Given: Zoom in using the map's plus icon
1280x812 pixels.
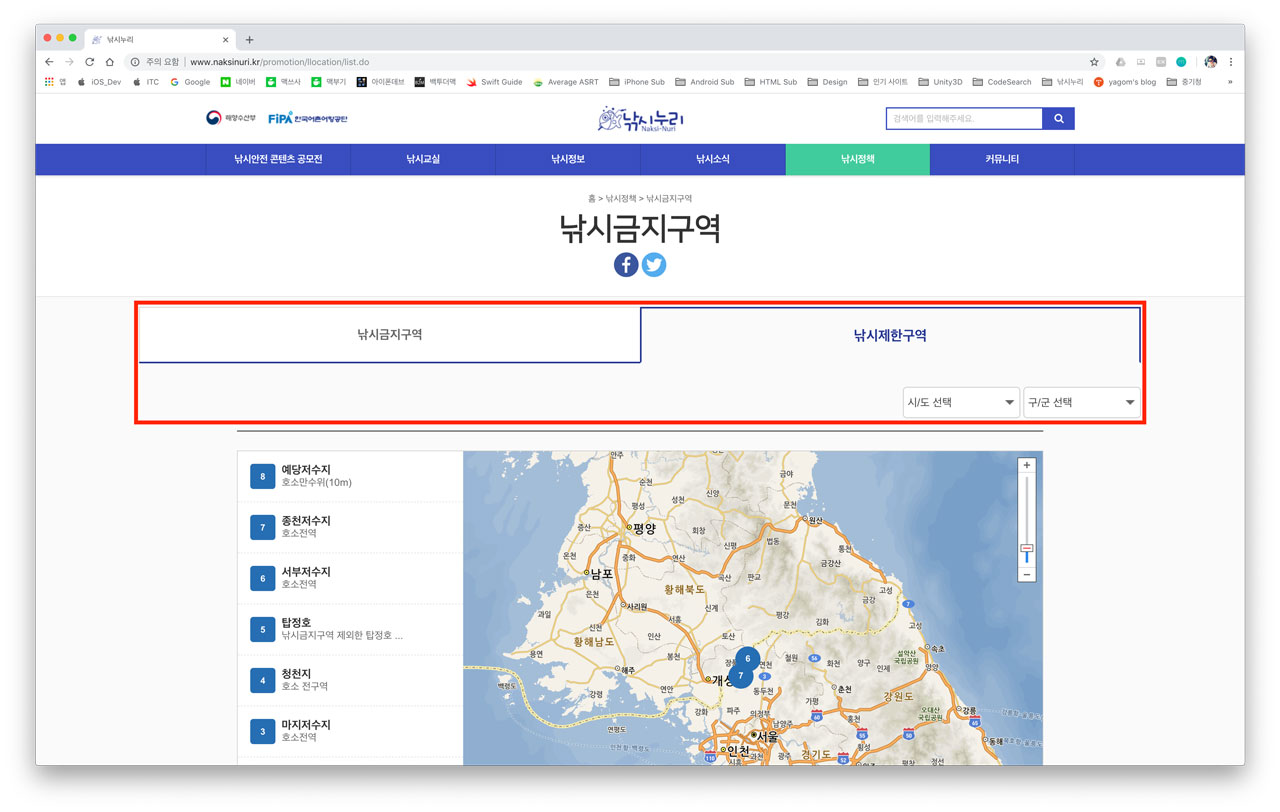Looking at the screenshot, I should pyautogui.click(x=1026, y=465).
